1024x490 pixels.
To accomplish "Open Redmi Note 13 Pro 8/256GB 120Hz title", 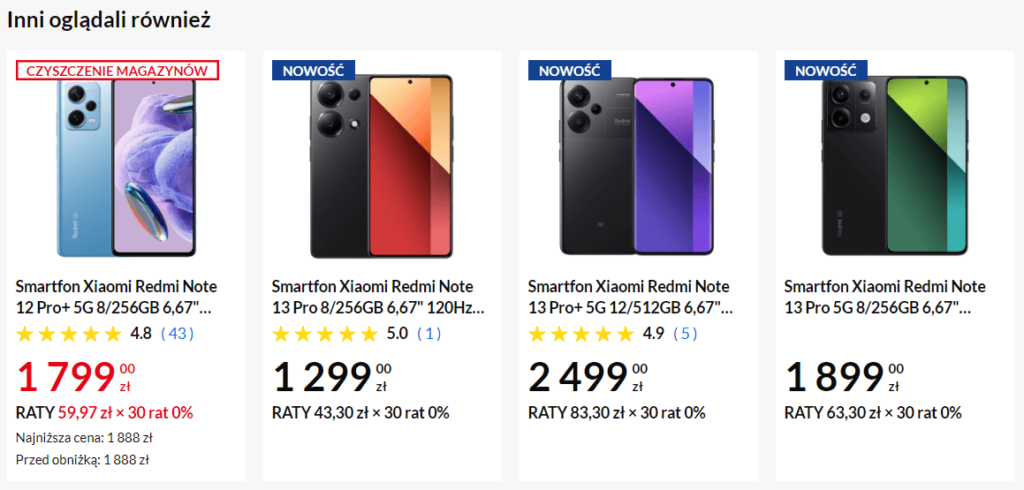I will point(377,296).
